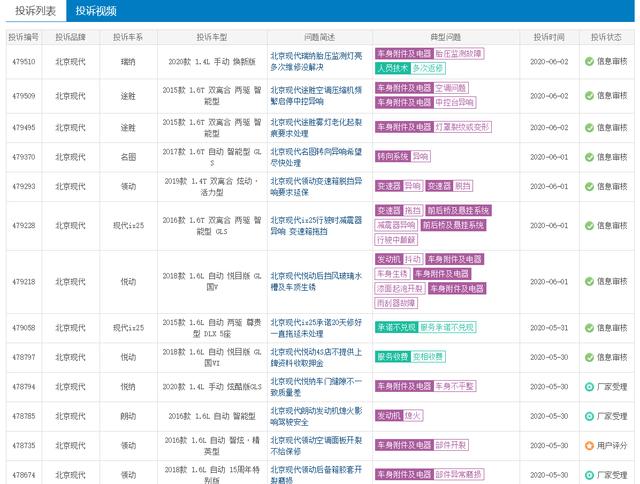Click the 变速器 拖挡 tag
Screen dimensions: 640x484
399,211
